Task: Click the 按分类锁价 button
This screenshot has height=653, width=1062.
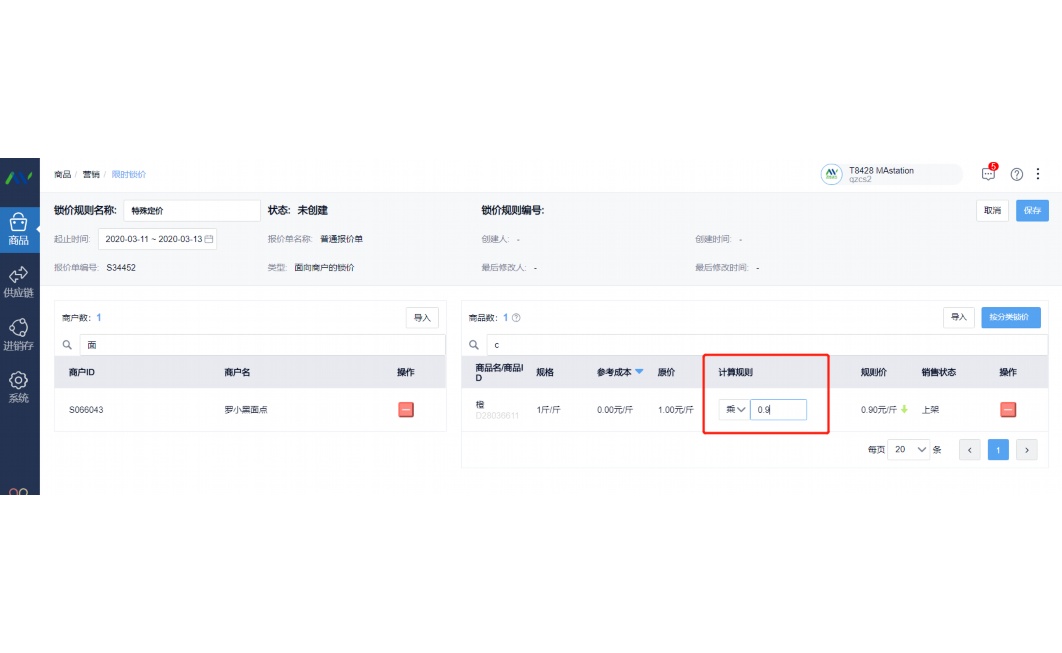Action: [1009, 317]
